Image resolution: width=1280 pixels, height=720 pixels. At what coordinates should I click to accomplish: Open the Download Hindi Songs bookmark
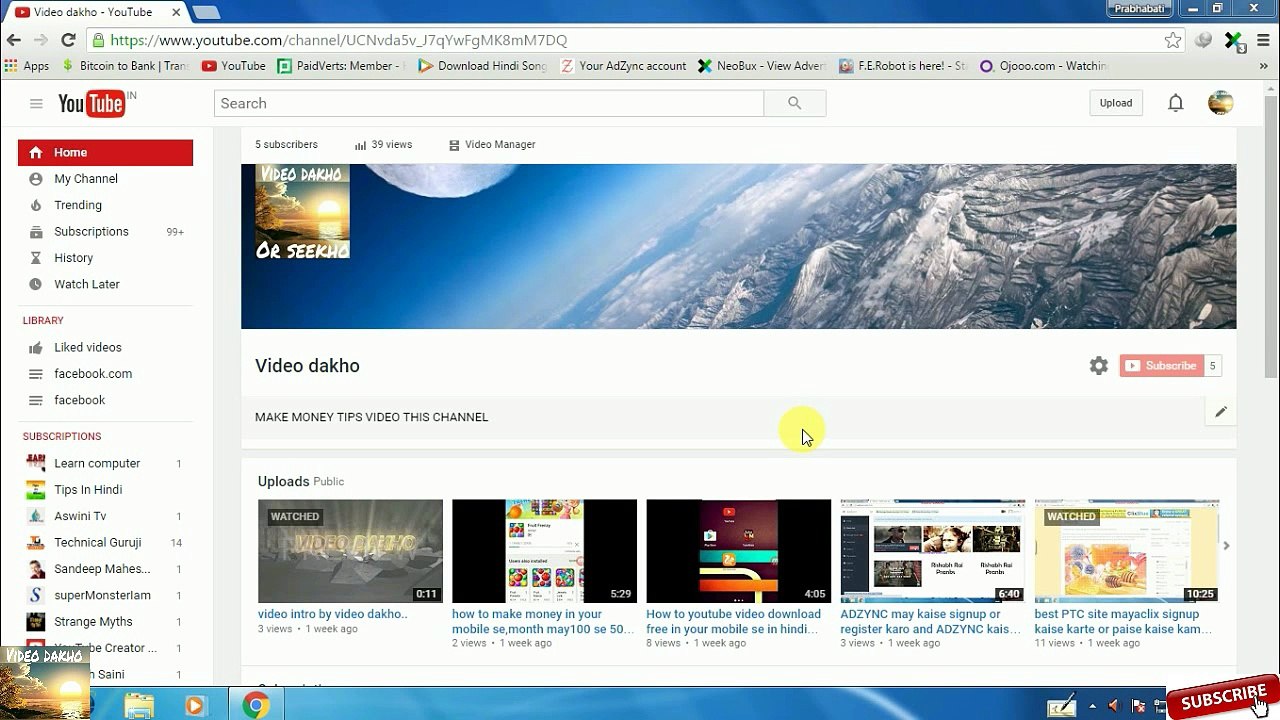click(x=482, y=66)
